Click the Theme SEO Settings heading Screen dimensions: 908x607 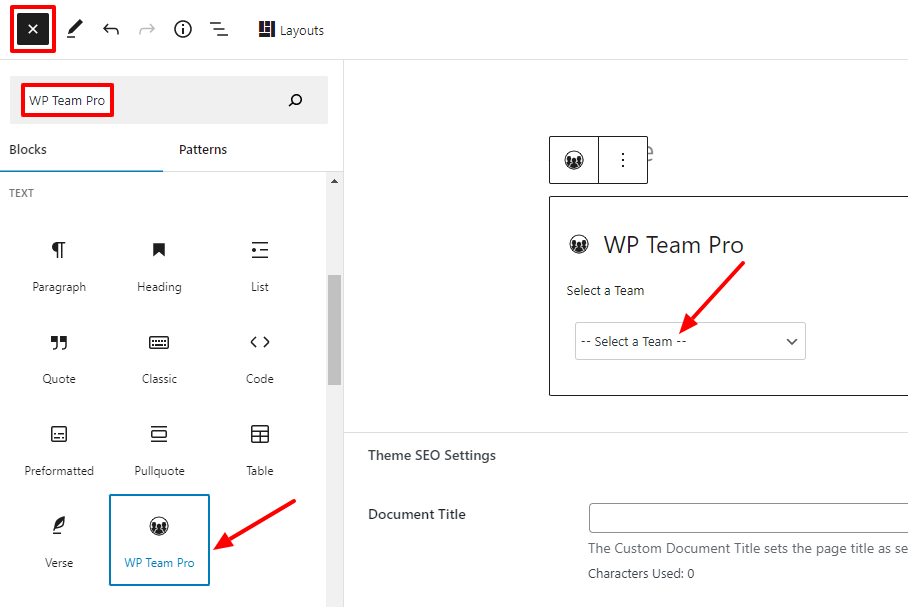(x=432, y=455)
